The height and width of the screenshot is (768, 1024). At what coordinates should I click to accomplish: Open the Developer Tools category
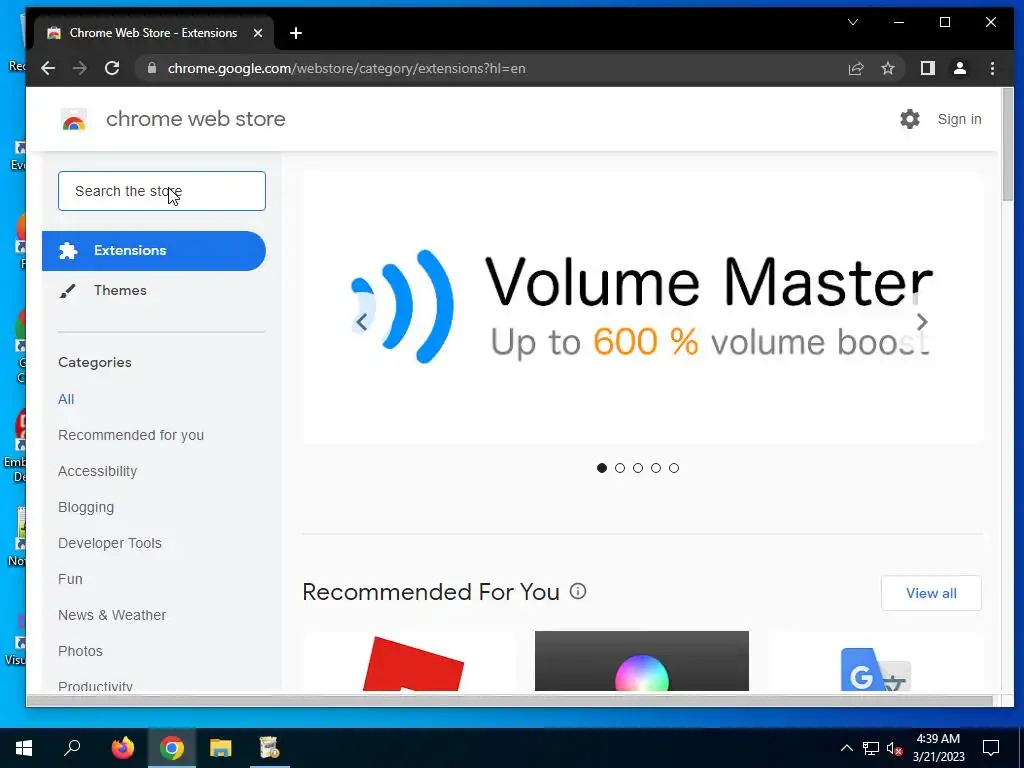click(110, 543)
